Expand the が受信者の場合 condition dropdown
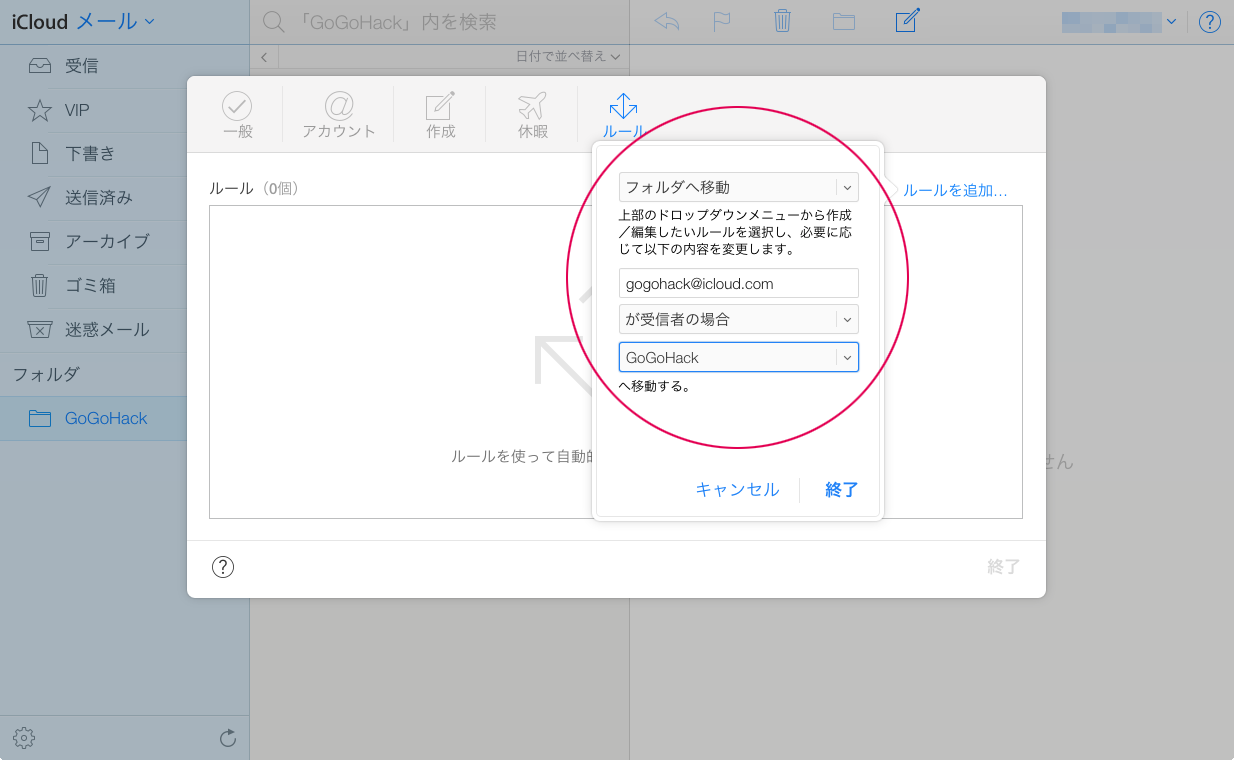The width and height of the screenshot is (1234, 760). (x=739, y=319)
